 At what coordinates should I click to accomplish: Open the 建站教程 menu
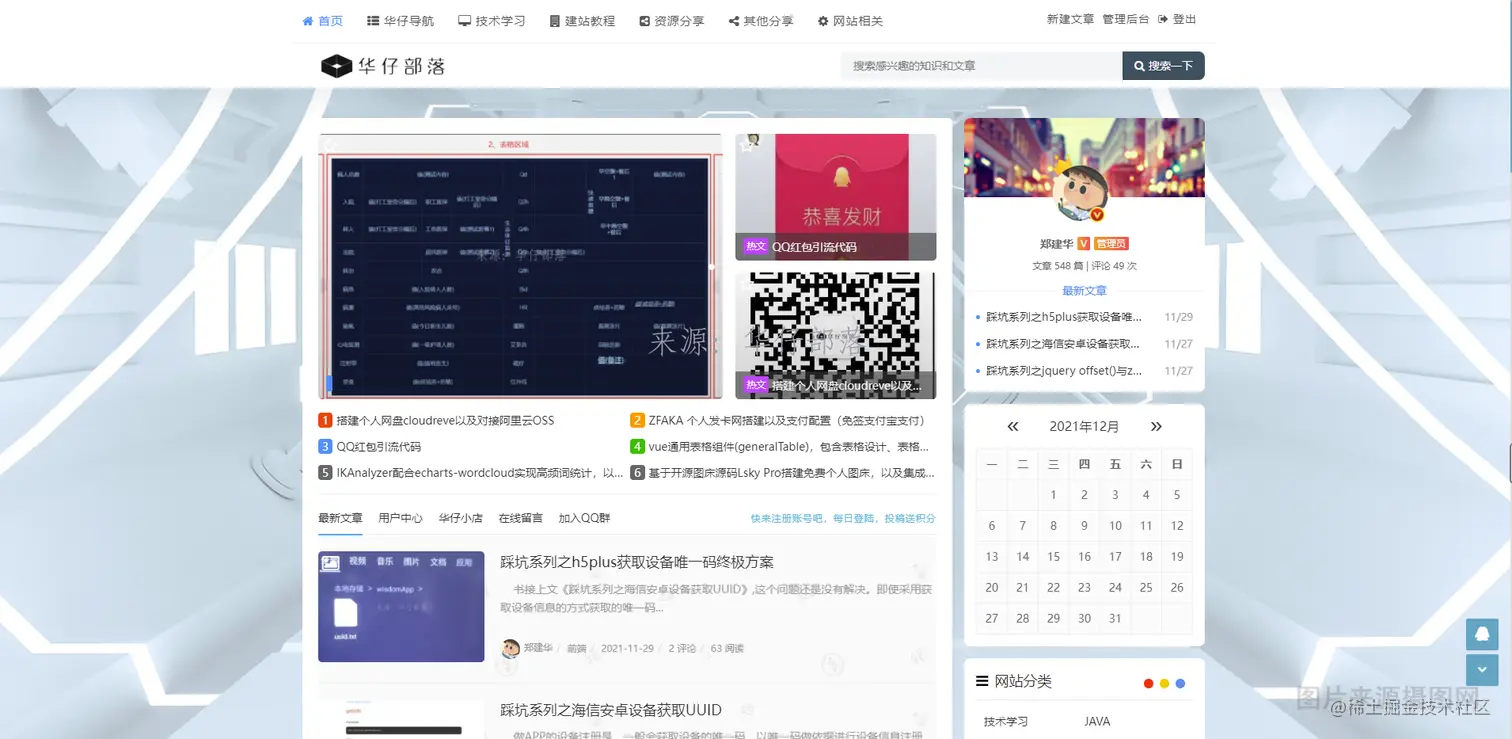tap(582, 21)
